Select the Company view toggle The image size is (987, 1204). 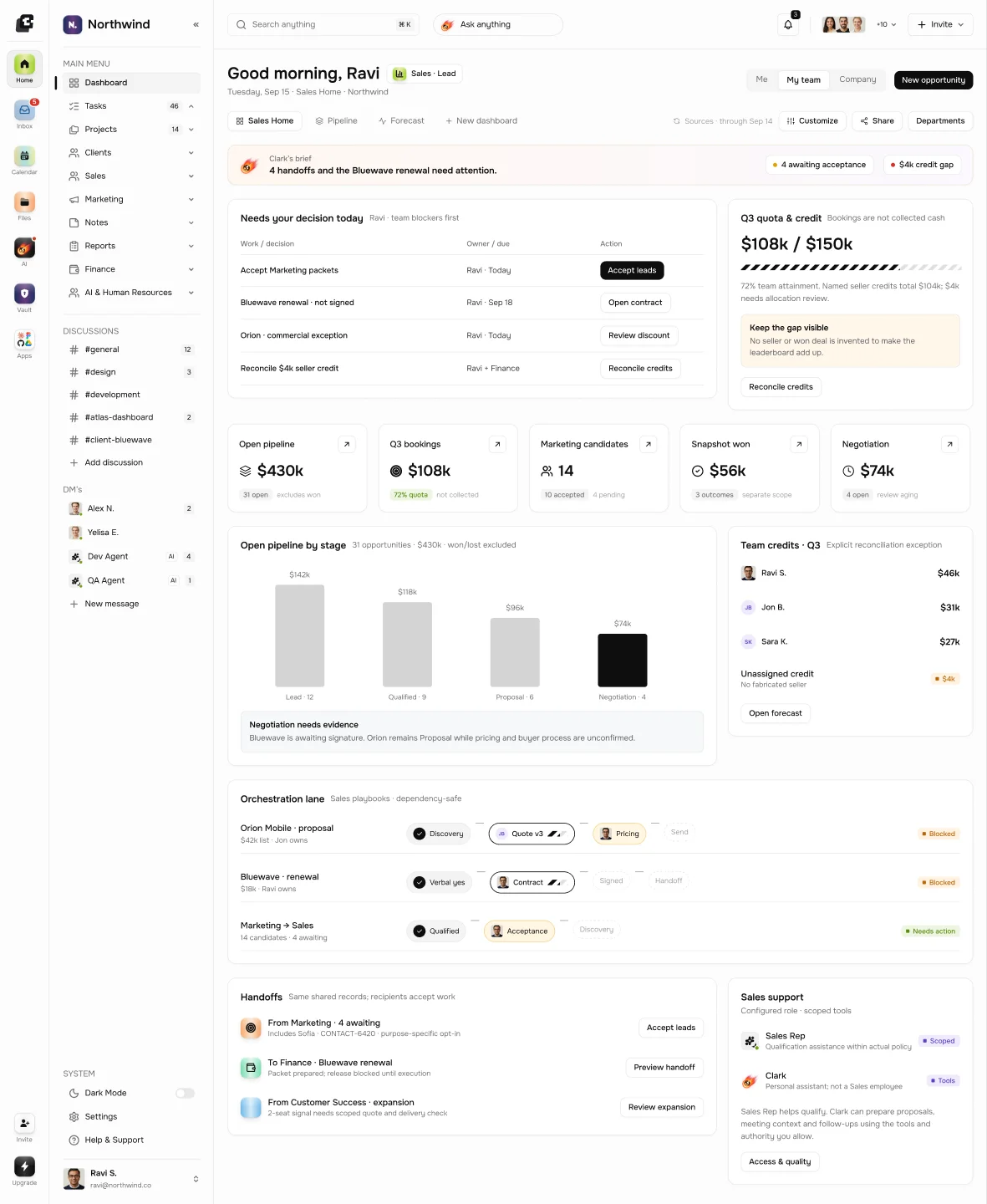(x=857, y=79)
